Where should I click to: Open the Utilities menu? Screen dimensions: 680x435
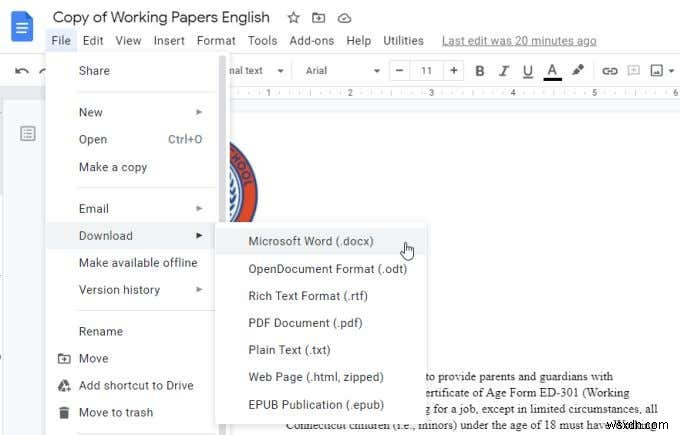tap(403, 41)
